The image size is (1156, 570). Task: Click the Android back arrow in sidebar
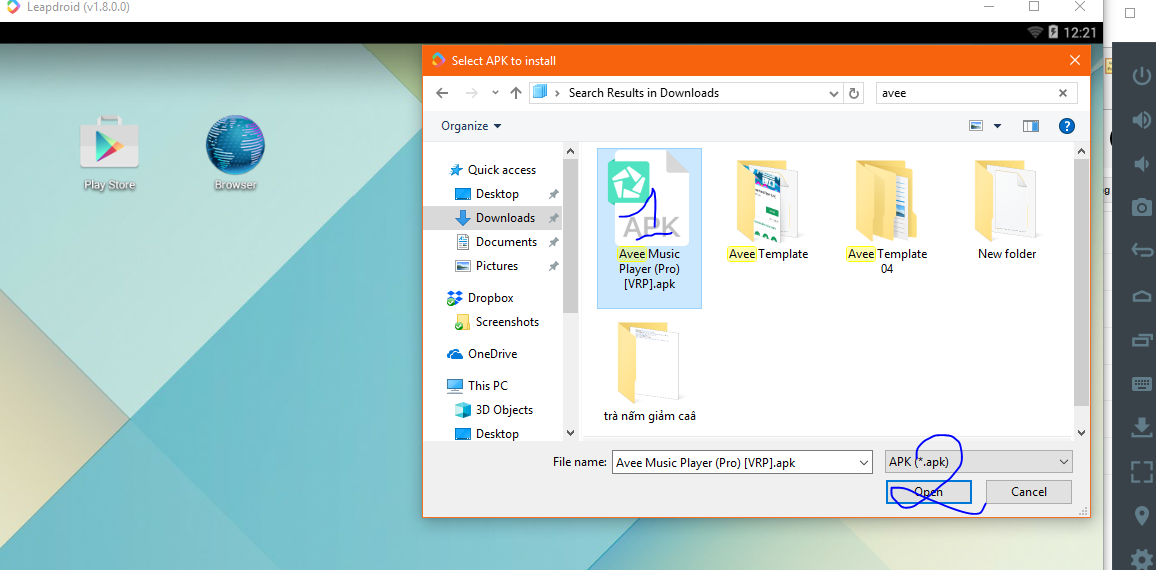[1141, 251]
